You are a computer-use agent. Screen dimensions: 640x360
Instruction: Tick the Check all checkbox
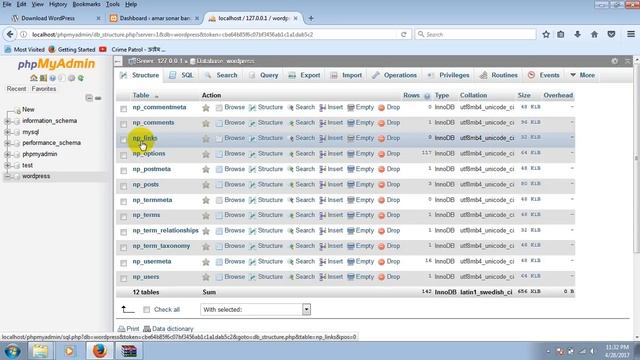click(147, 310)
